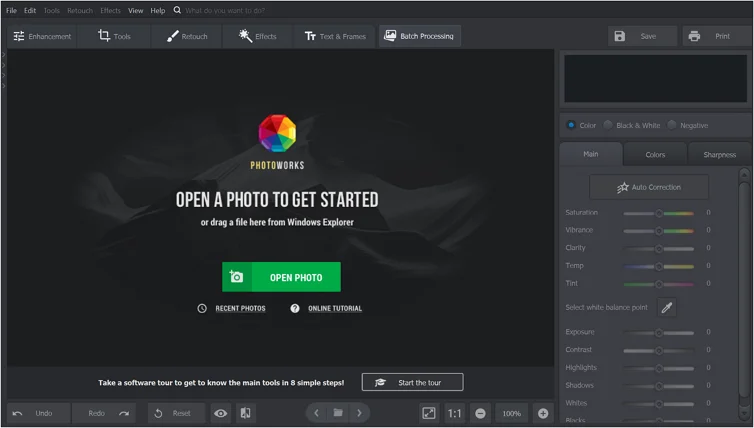Open the Help menu
The width and height of the screenshot is (754, 428).
pyautogui.click(x=158, y=10)
